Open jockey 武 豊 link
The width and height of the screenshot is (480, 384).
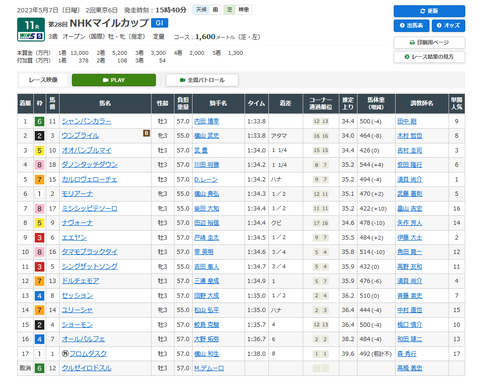point(201,150)
